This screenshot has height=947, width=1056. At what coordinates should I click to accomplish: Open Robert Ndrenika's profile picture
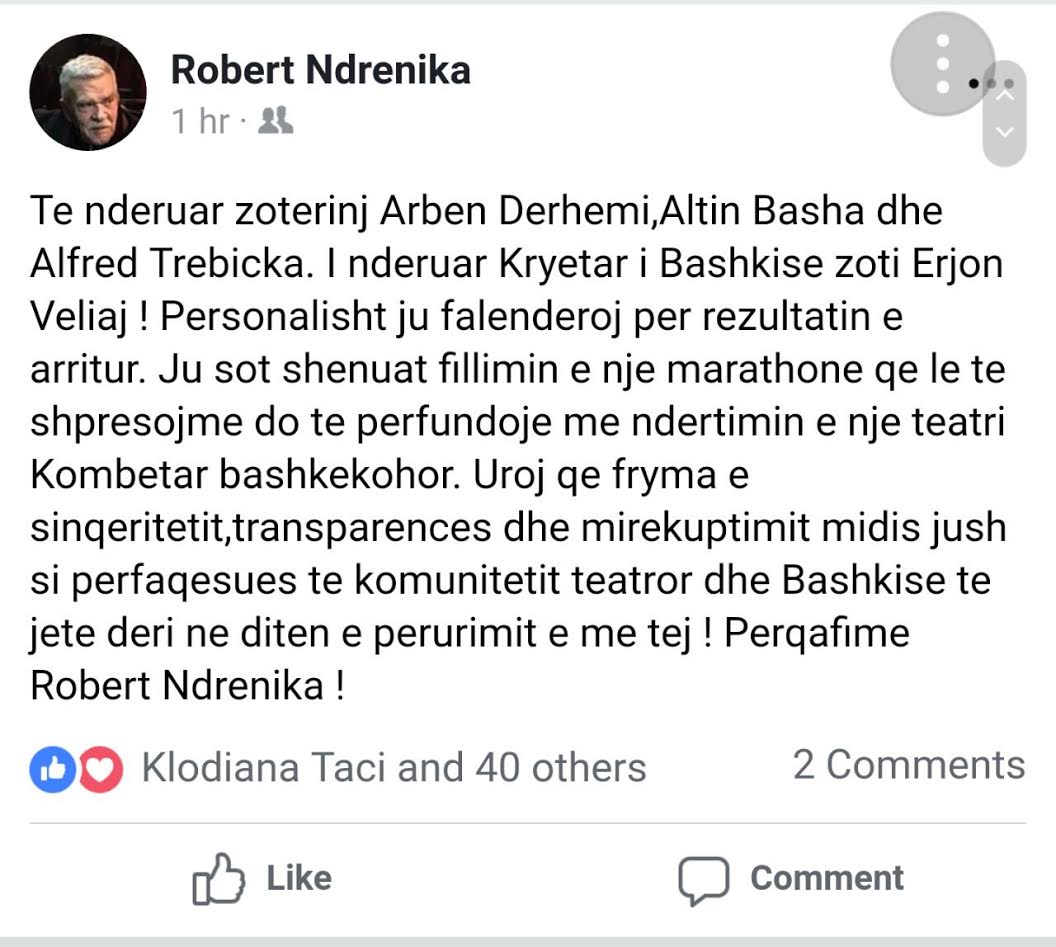pyautogui.click(x=88, y=92)
